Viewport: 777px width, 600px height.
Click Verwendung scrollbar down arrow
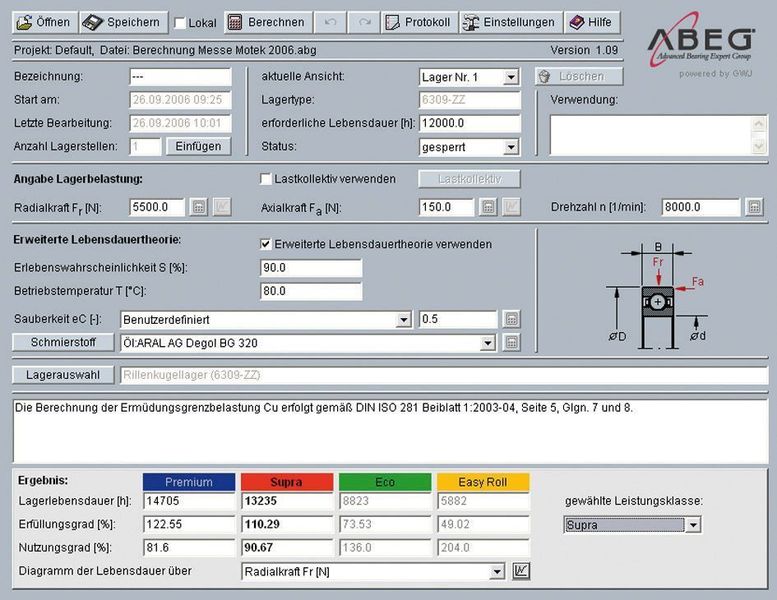(x=759, y=146)
